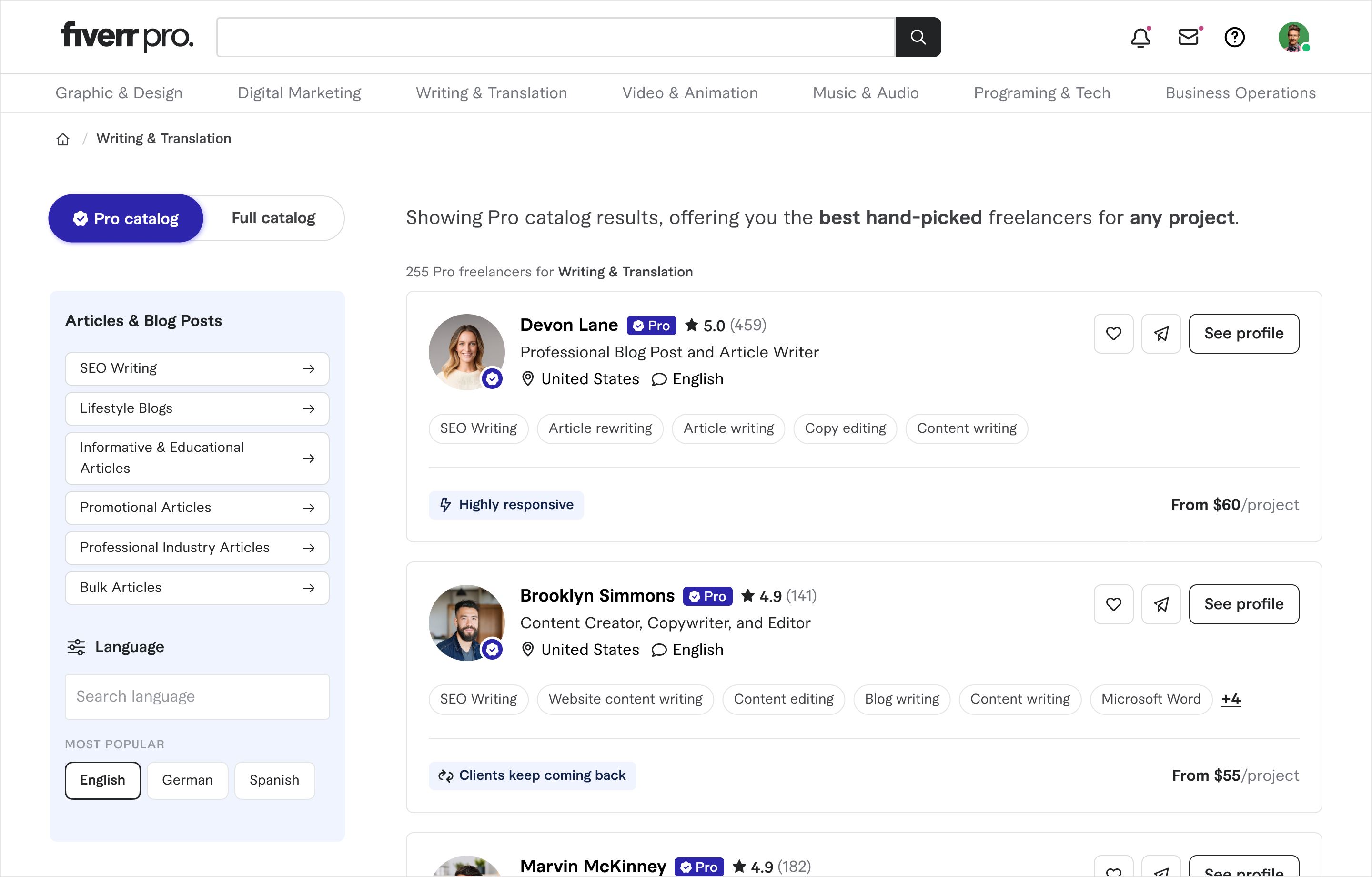Click the help question mark icon
This screenshot has width=1372, height=877.
[1234, 38]
